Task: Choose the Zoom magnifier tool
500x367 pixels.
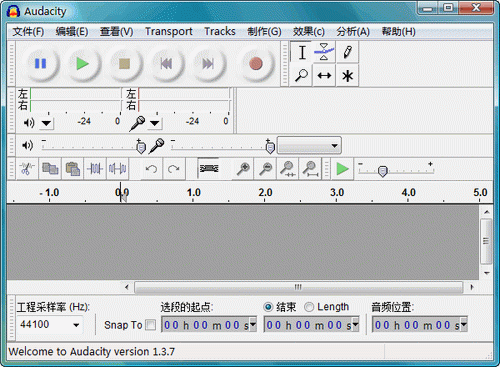Action: pos(301,76)
